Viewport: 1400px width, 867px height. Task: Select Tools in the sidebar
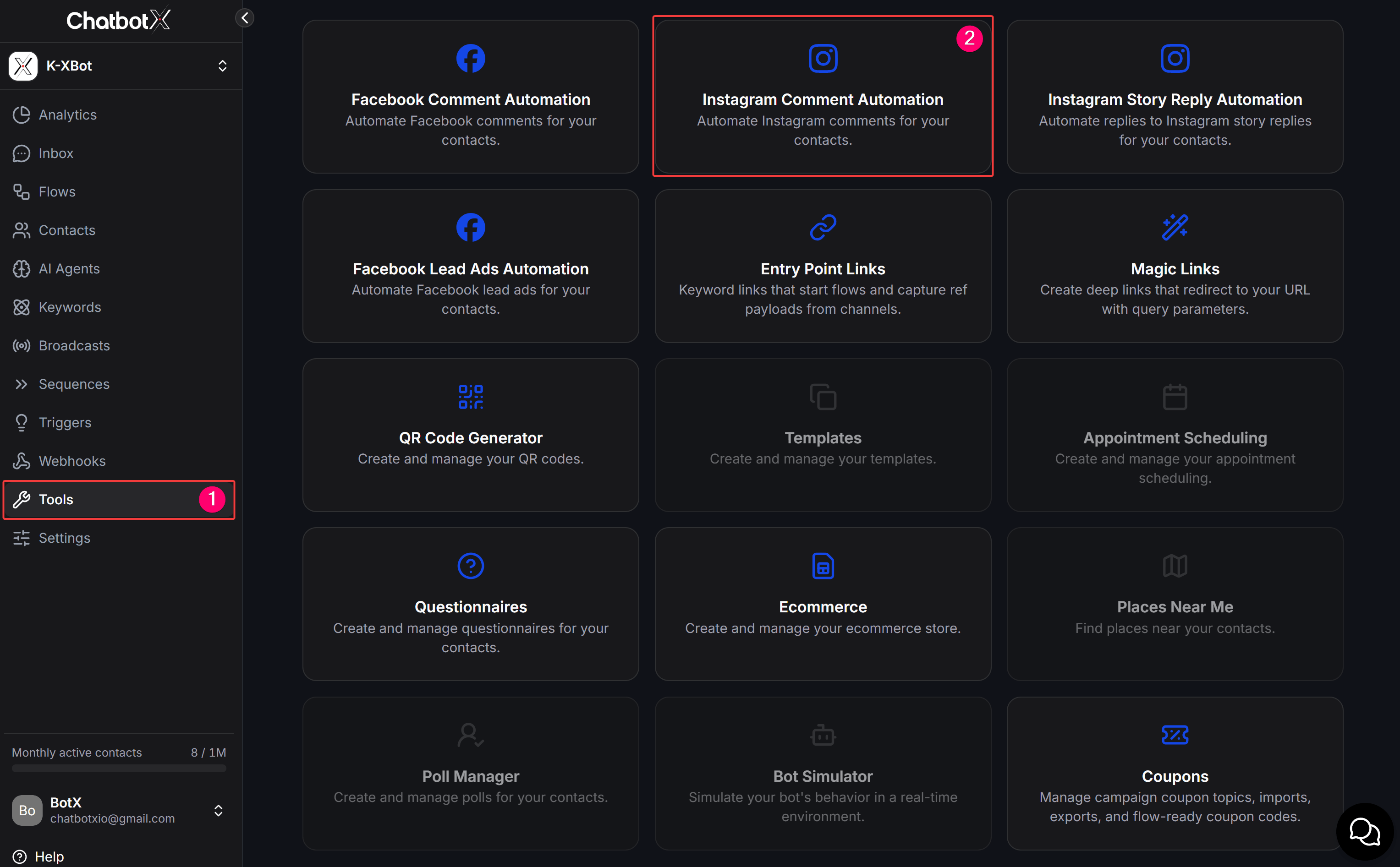[x=119, y=499]
